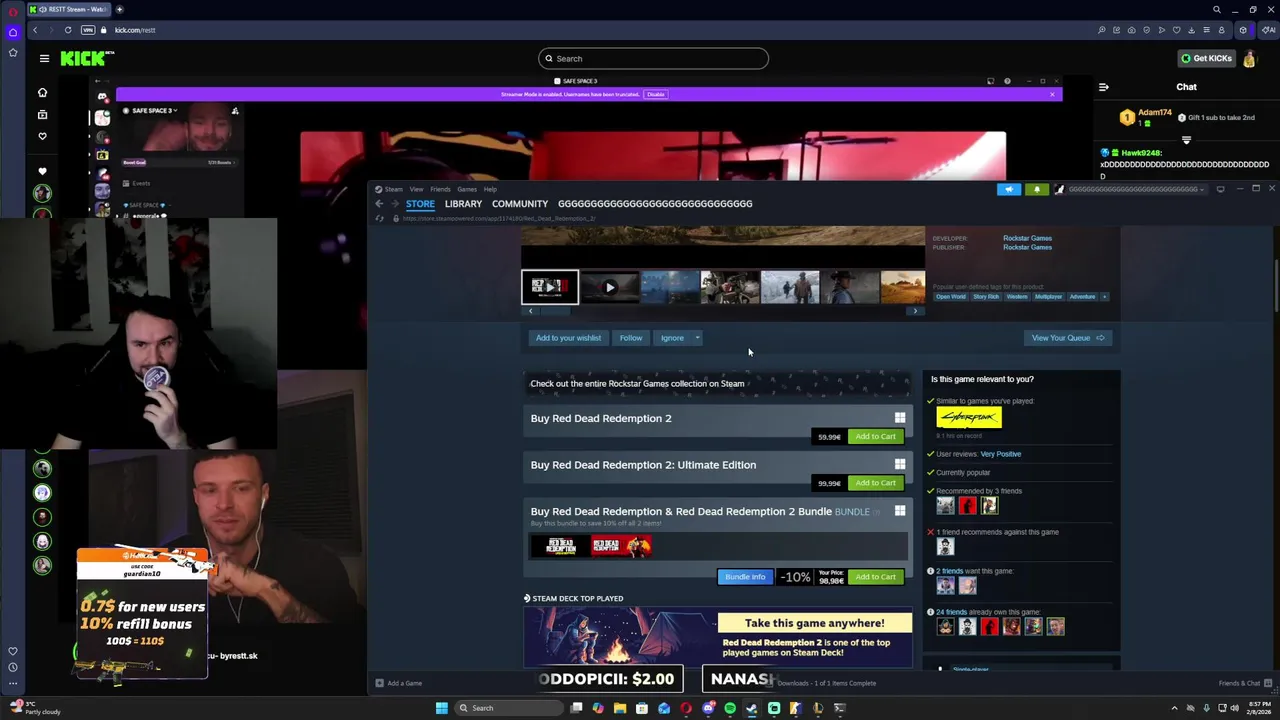Open the Steam Downloads status
Image resolution: width=1280 pixels, height=720 pixels.
coord(826,683)
